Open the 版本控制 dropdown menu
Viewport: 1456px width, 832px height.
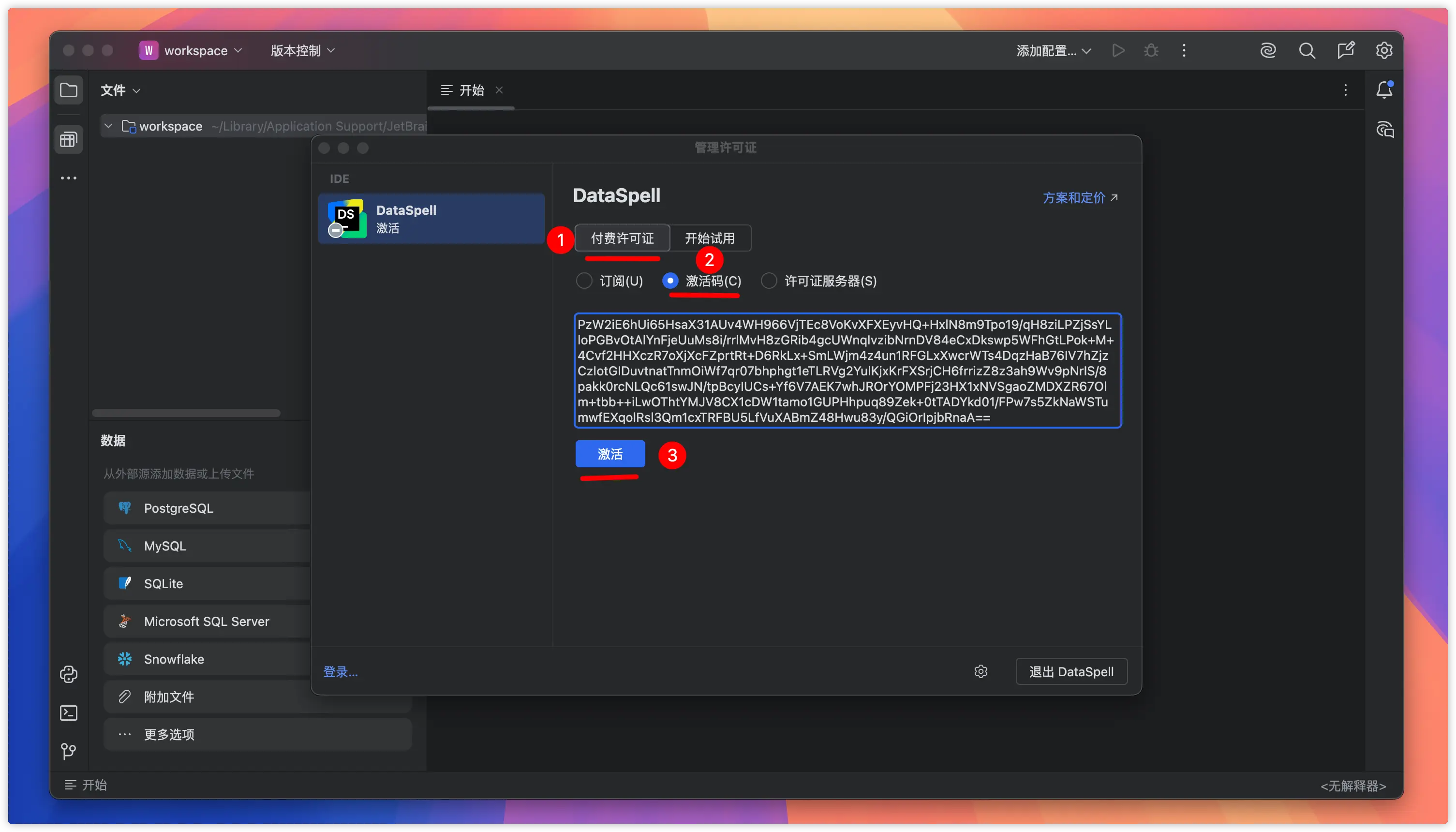click(x=302, y=50)
